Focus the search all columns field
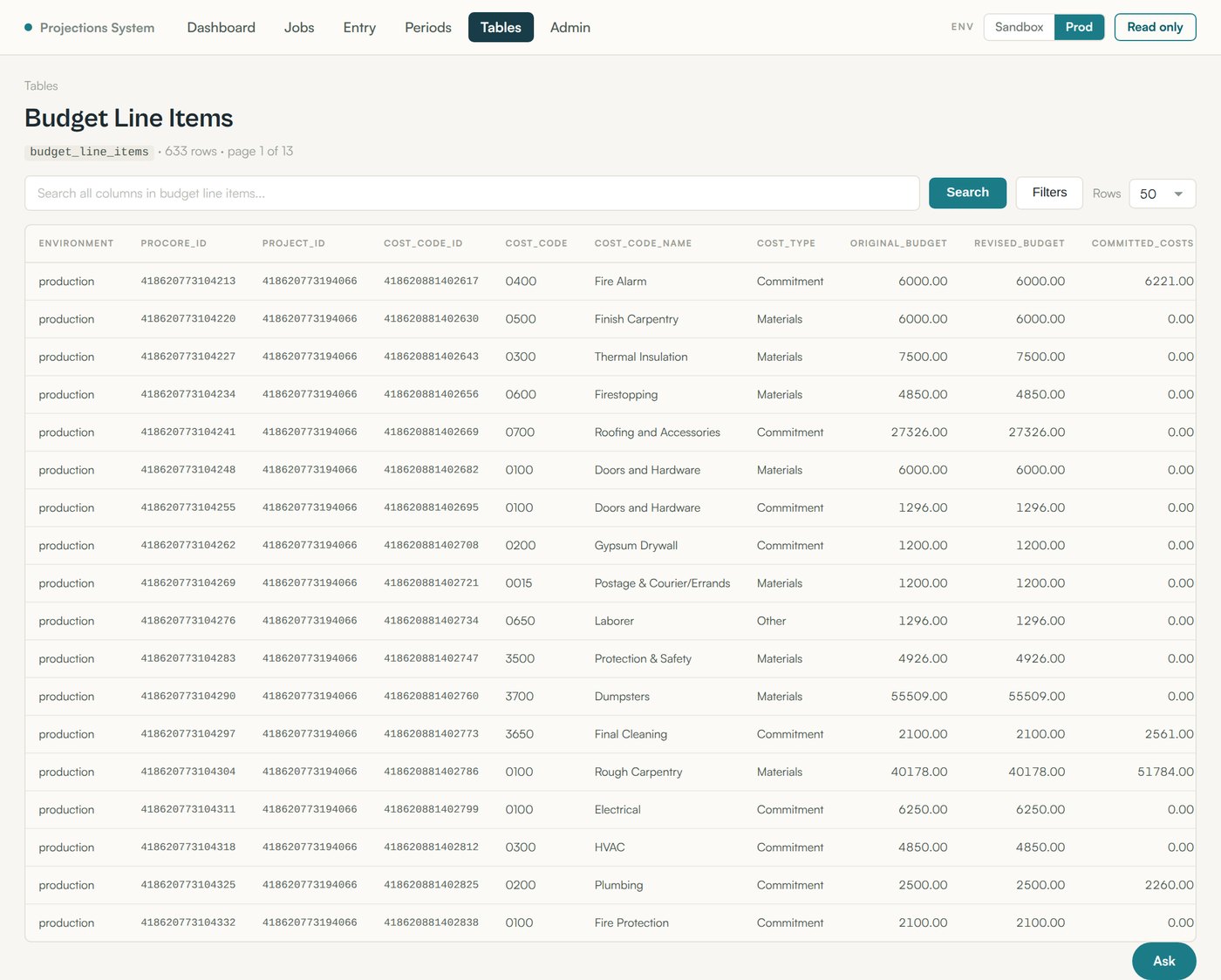The width and height of the screenshot is (1221, 980). [x=472, y=193]
